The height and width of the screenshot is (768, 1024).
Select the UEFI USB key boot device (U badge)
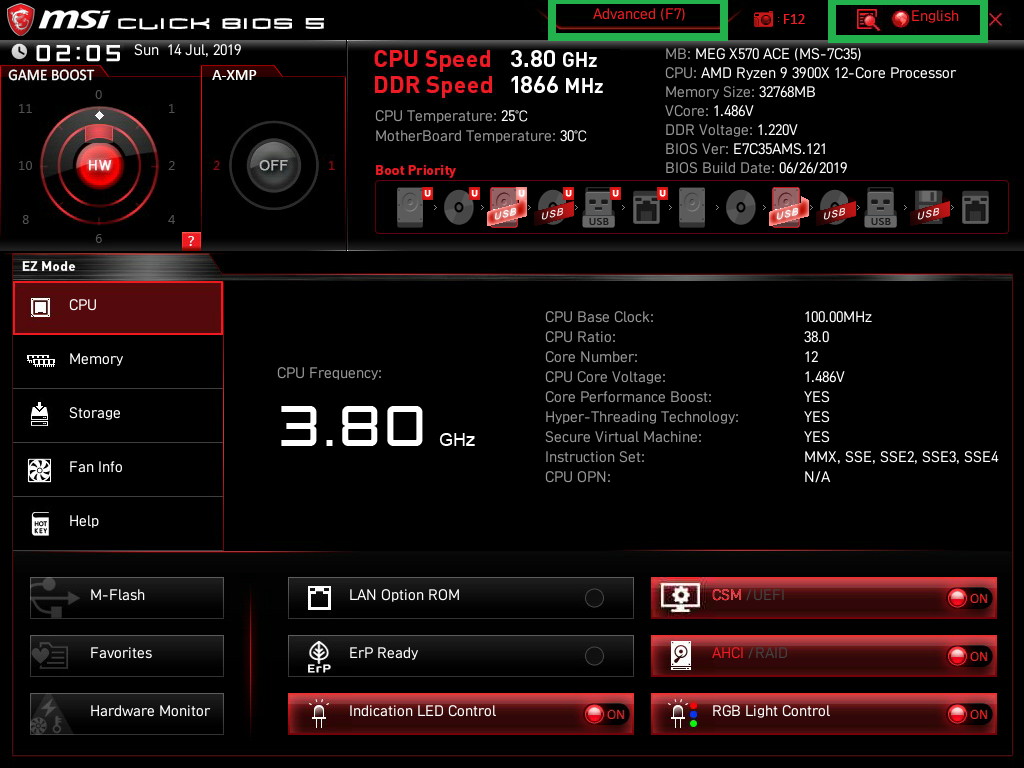[x=601, y=207]
